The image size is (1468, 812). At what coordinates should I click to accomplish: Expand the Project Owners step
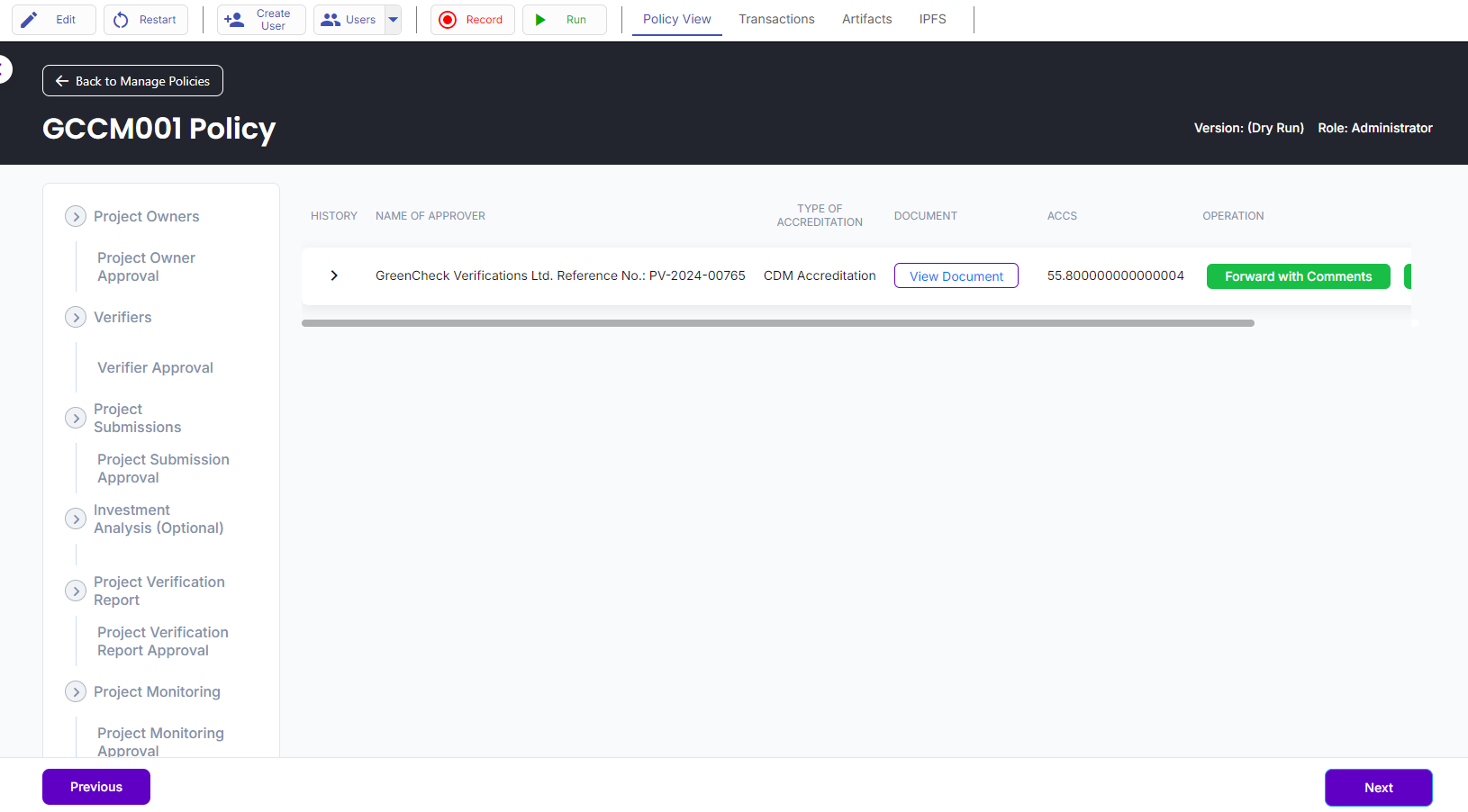pyautogui.click(x=76, y=217)
